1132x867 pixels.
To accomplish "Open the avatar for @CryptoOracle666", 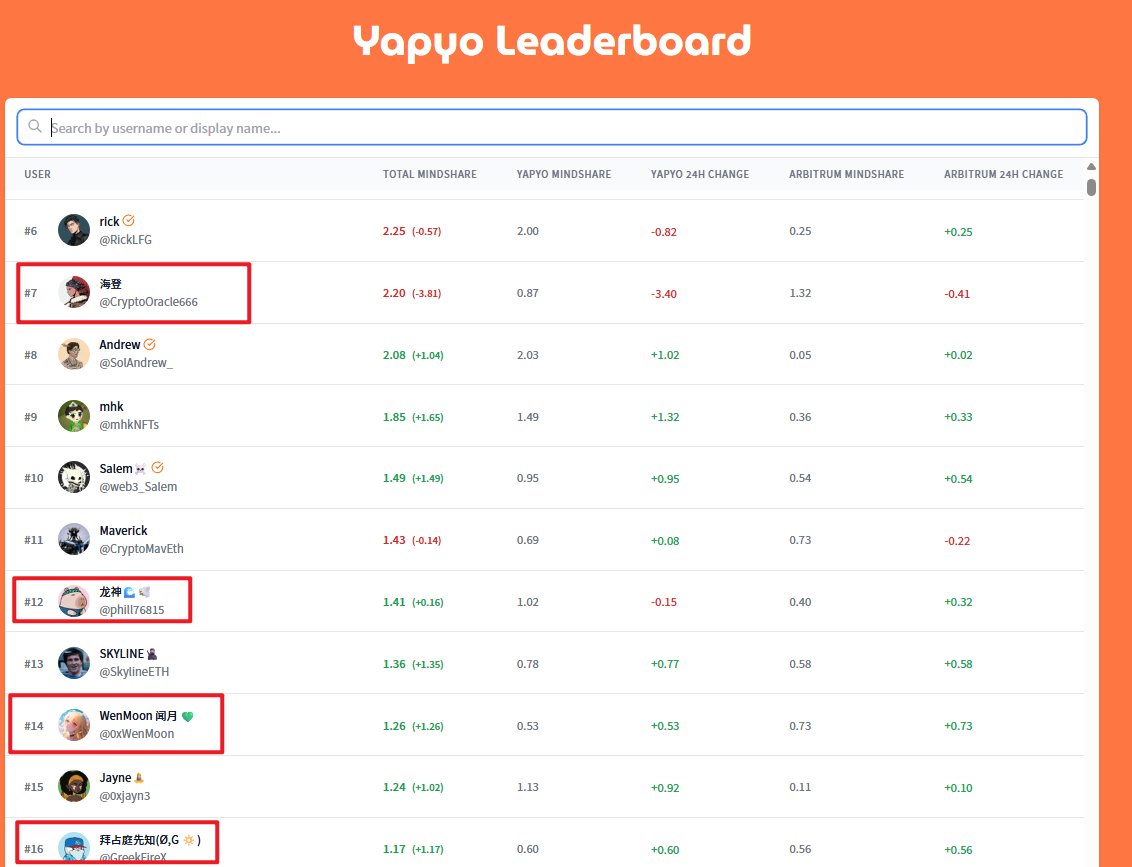I will (x=74, y=292).
